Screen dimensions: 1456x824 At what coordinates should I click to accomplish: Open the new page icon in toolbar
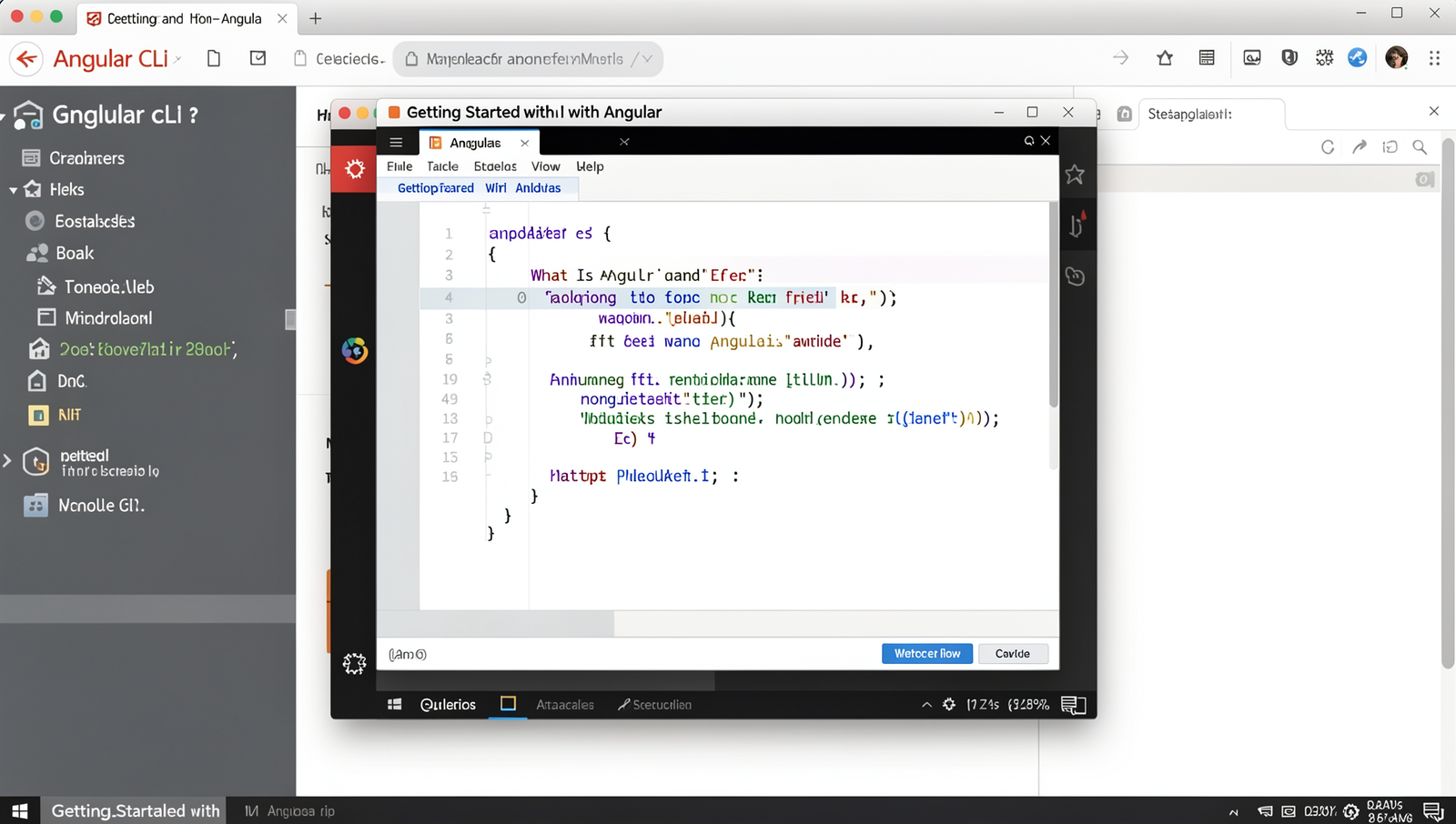(x=214, y=58)
